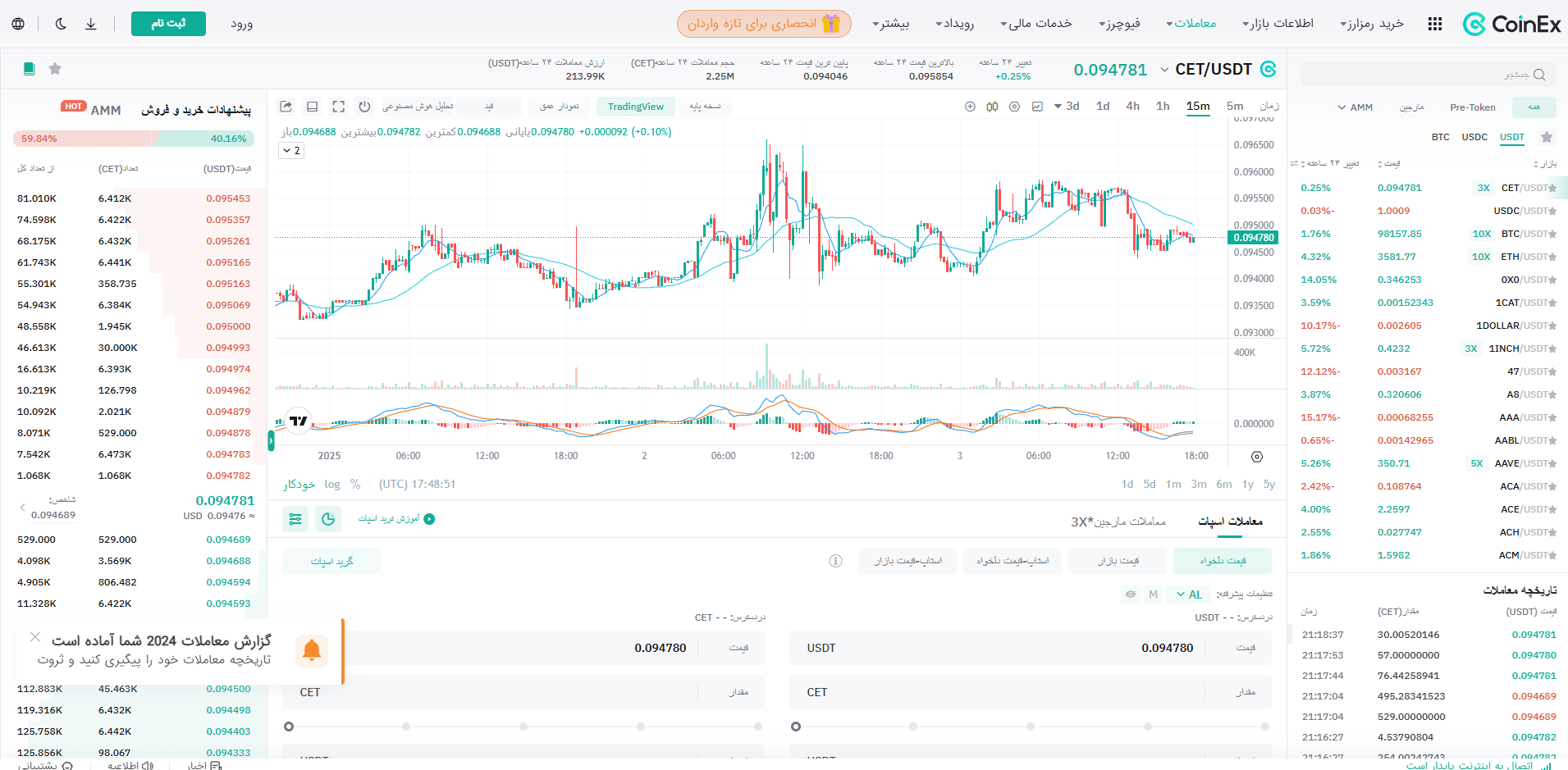Viewport: 1568px width, 770px height.
Task: Open chart axis settings gear
Action: [x=1257, y=457]
